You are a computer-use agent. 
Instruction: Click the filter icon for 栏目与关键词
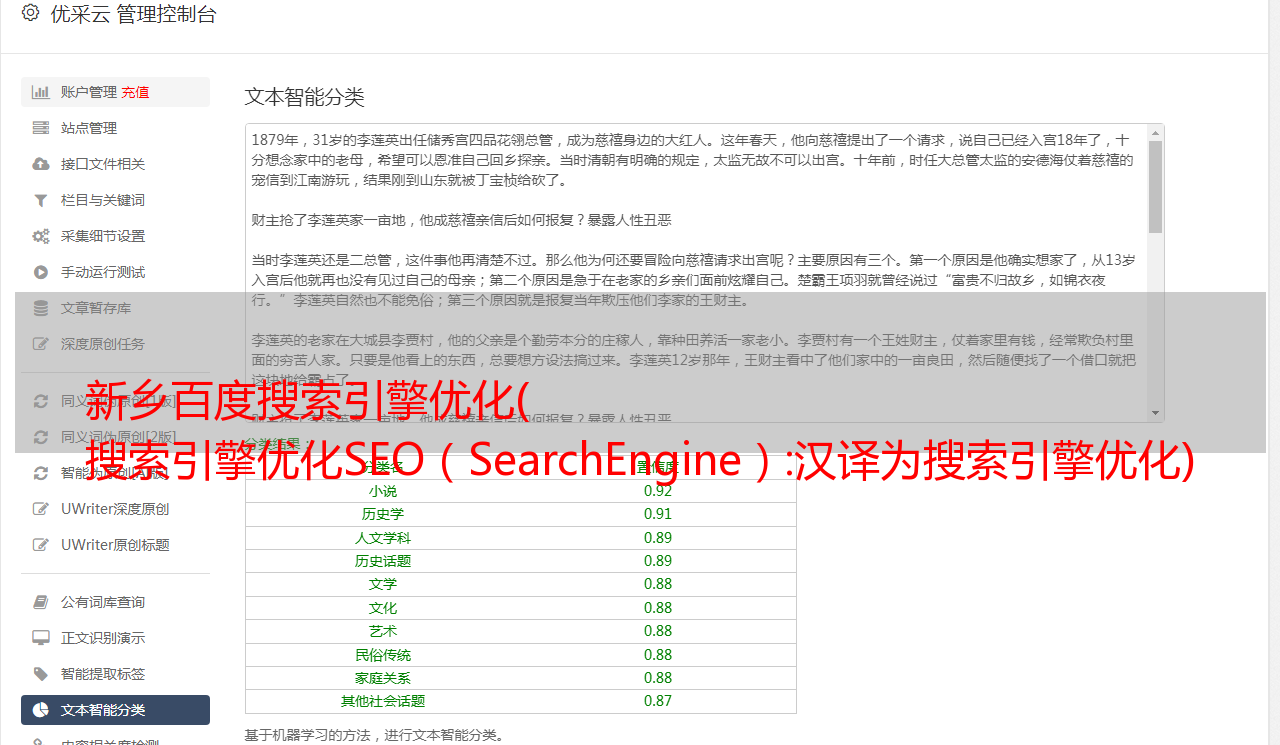pyautogui.click(x=41, y=200)
